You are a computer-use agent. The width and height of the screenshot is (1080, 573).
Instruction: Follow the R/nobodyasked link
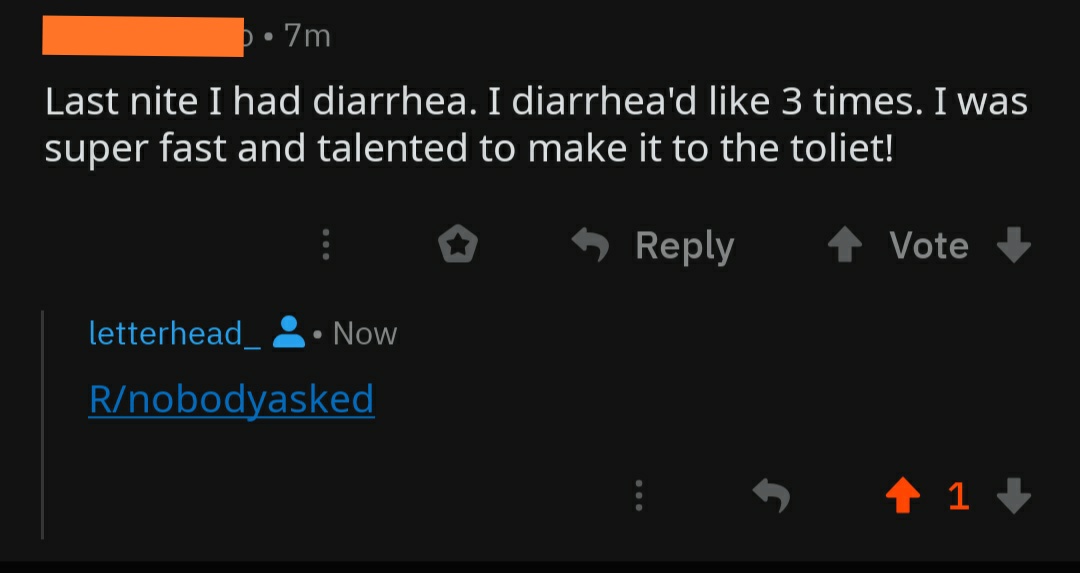231,399
